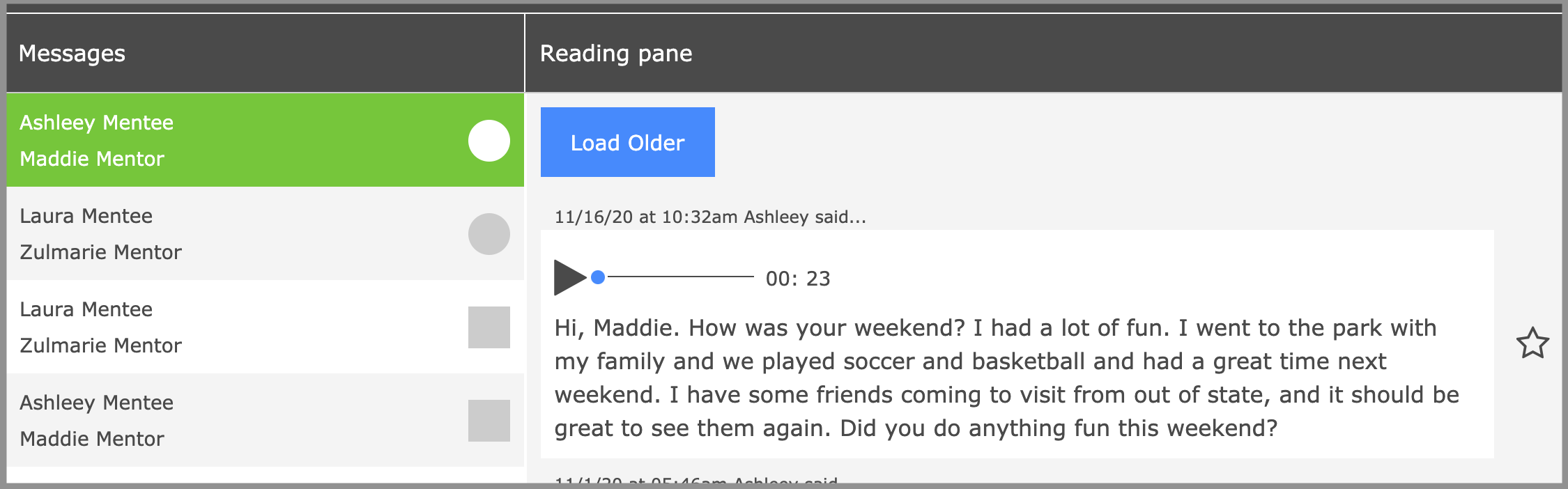Click the white circle in the green row
Viewport: 1568px width, 489px height.
tap(489, 141)
